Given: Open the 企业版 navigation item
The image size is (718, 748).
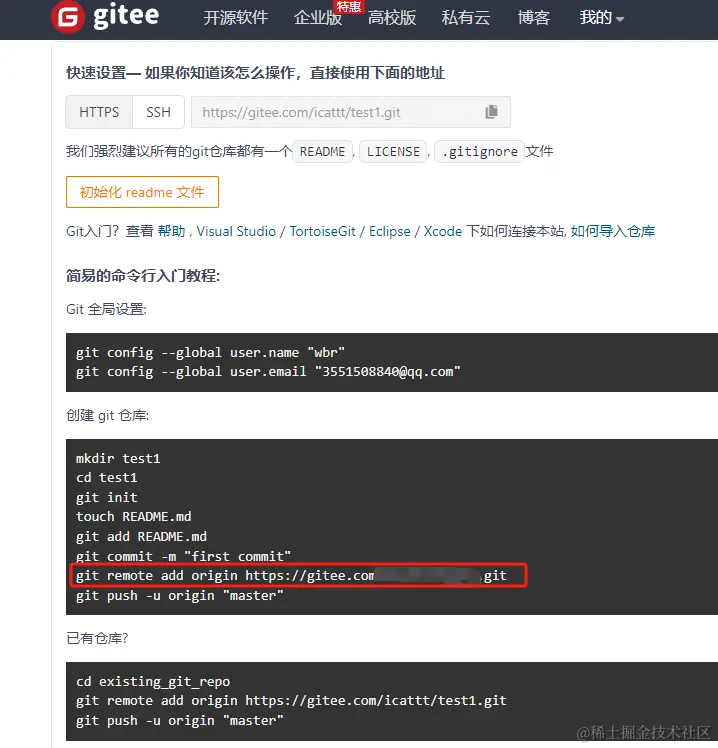Looking at the screenshot, I should 318,18.
